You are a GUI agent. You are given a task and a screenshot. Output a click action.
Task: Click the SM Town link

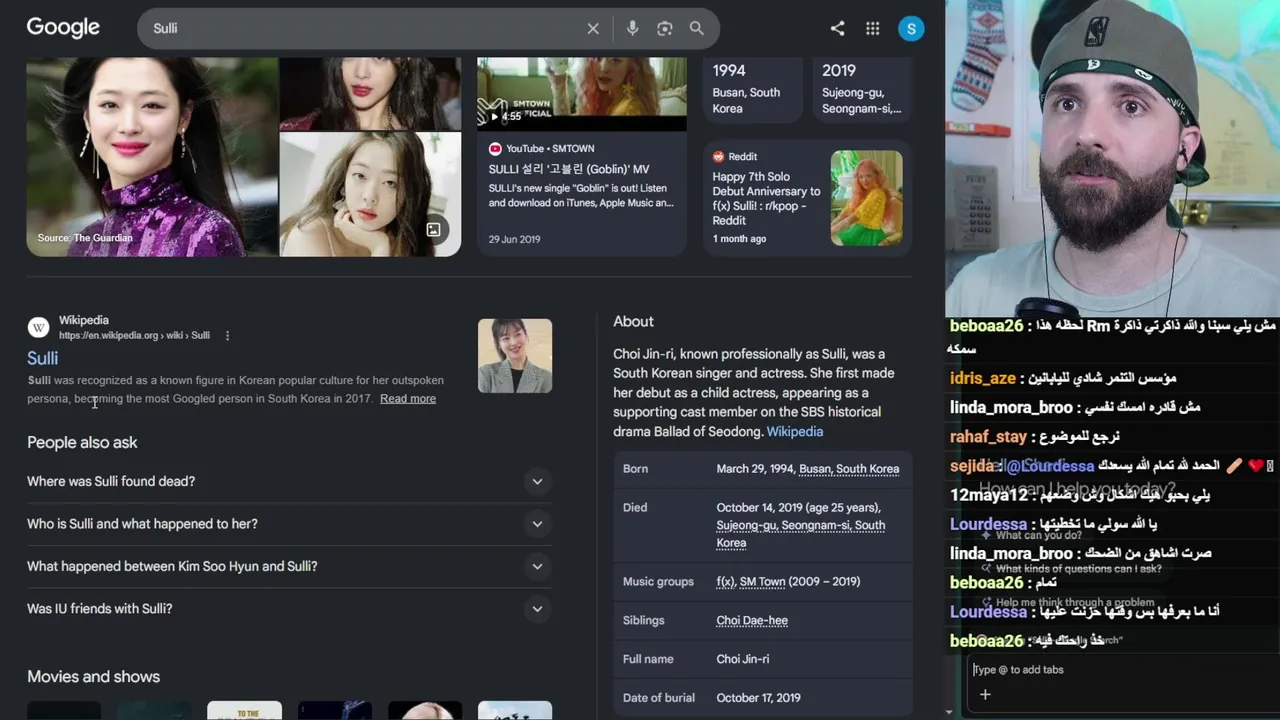pyautogui.click(x=763, y=582)
